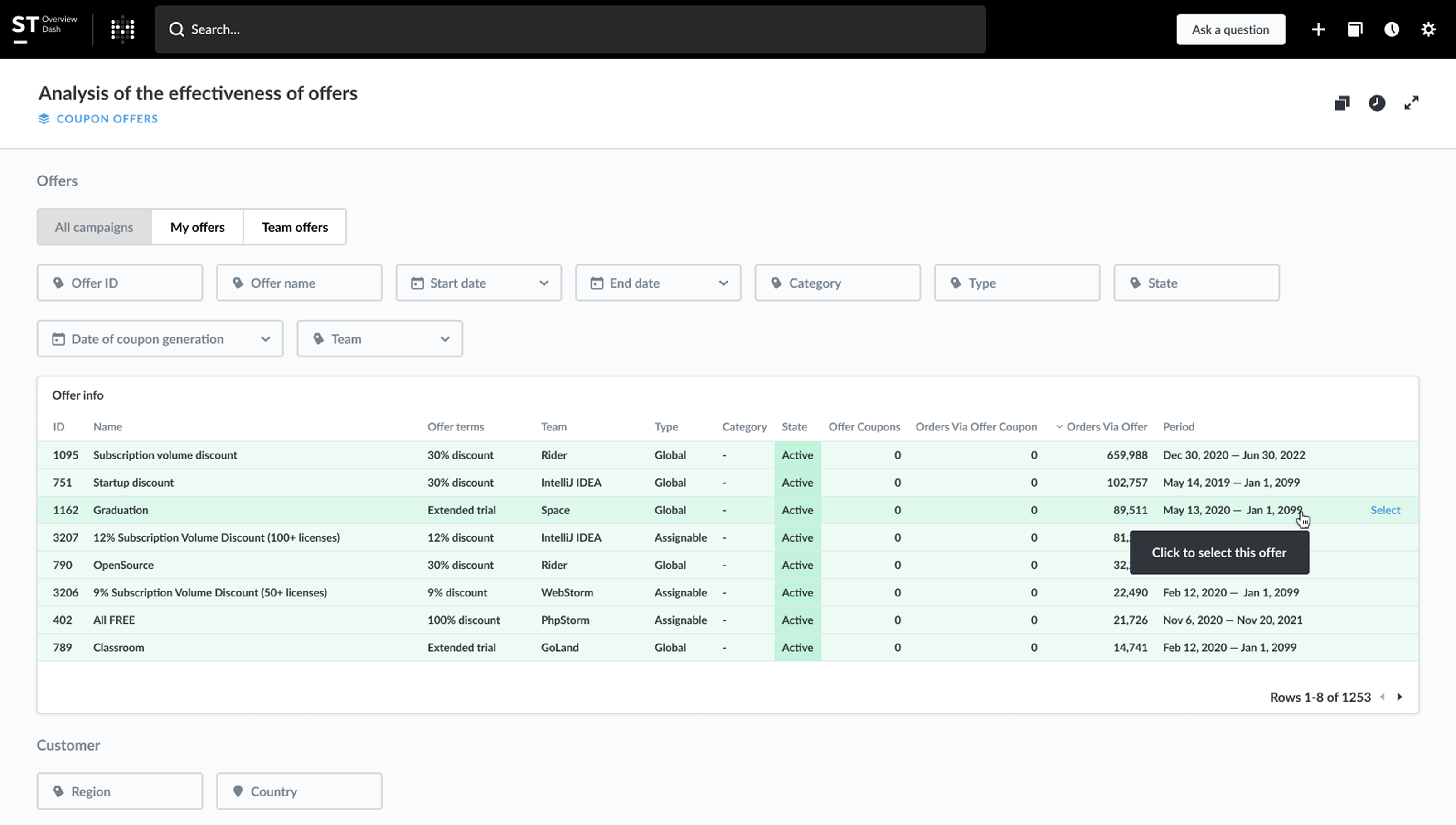
Task: Switch to My offers tab
Action: (198, 227)
